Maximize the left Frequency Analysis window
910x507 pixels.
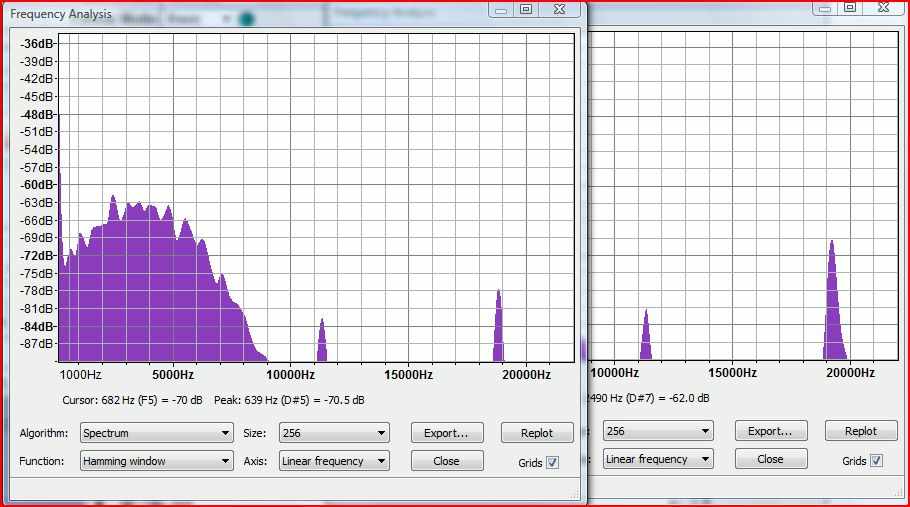(526, 9)
